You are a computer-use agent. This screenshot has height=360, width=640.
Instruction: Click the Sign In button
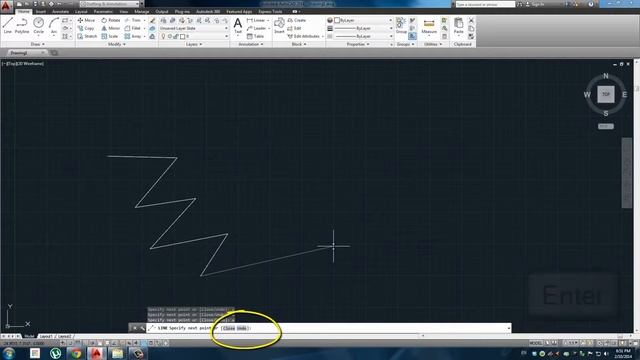coord(535,4)
